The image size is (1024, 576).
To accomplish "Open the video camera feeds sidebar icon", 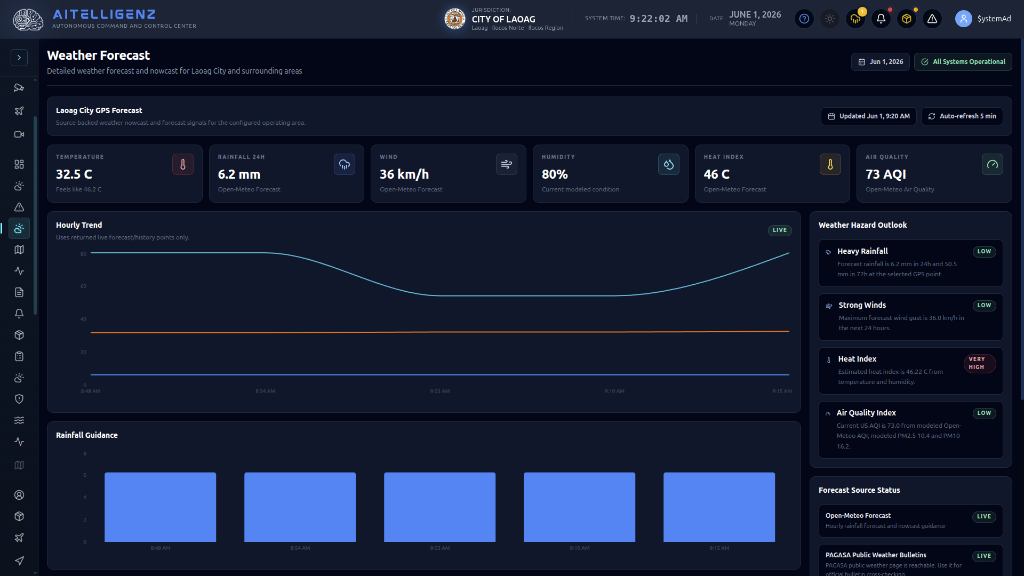I will click(19, 135).
